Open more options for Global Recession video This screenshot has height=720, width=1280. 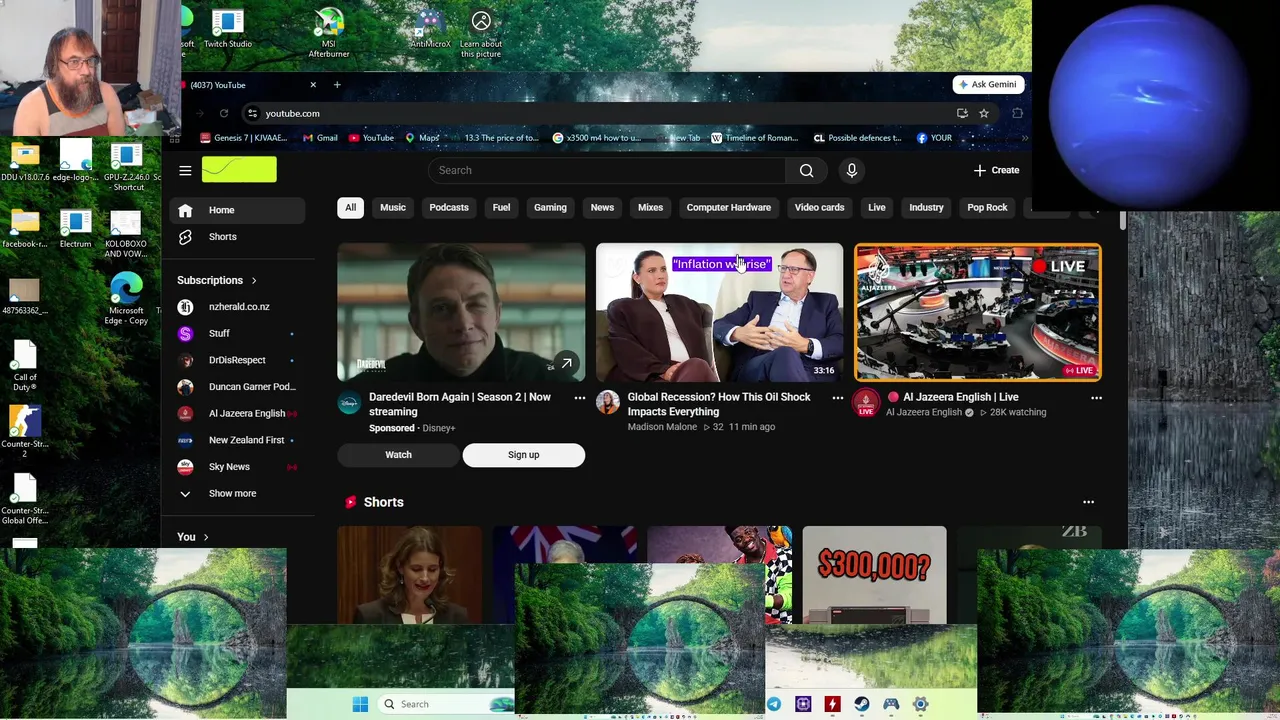click(x=838, y=398)
